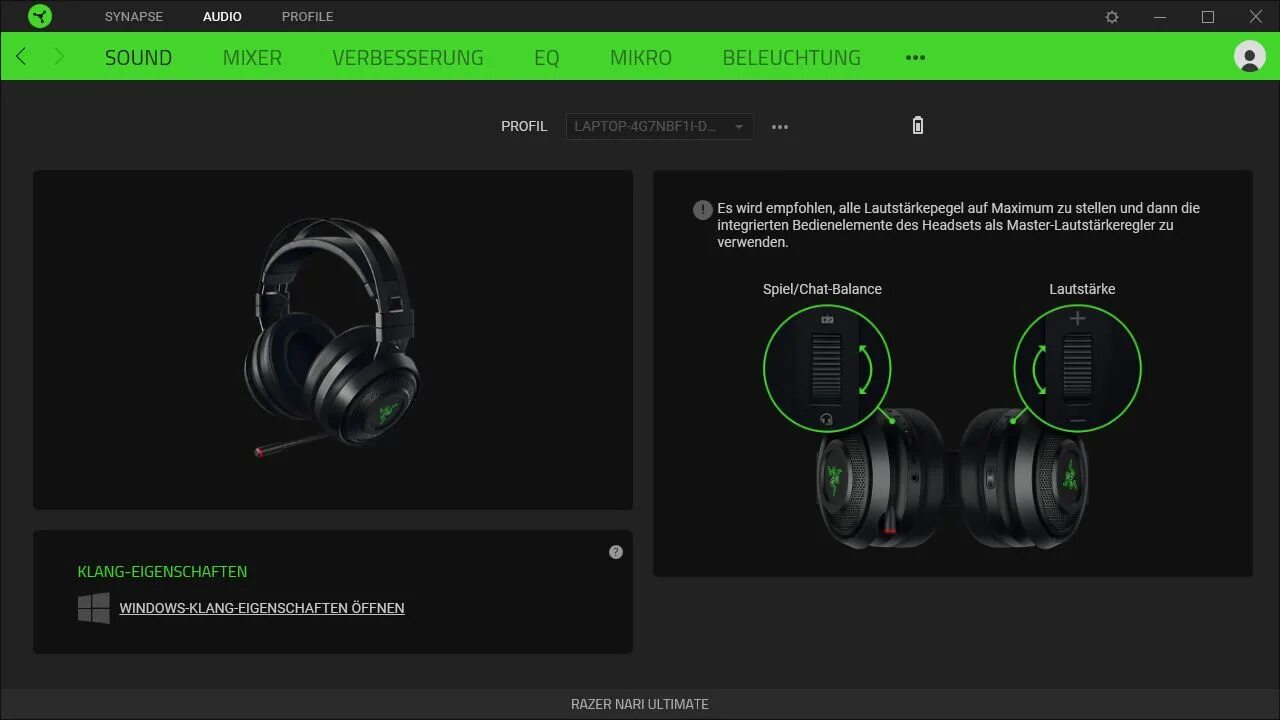Click the Razer logo icon

[40, 16]
